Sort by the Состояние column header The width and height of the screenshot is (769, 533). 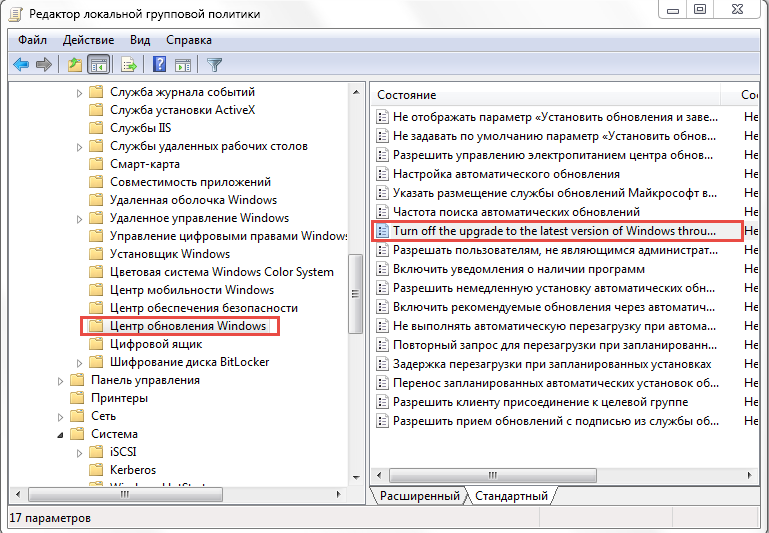[545, 95]
